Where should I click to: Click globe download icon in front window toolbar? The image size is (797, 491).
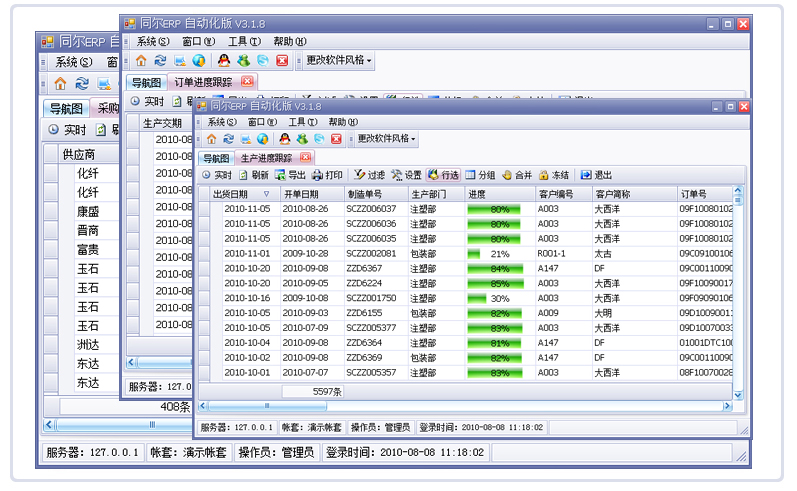tap(262, 139)
